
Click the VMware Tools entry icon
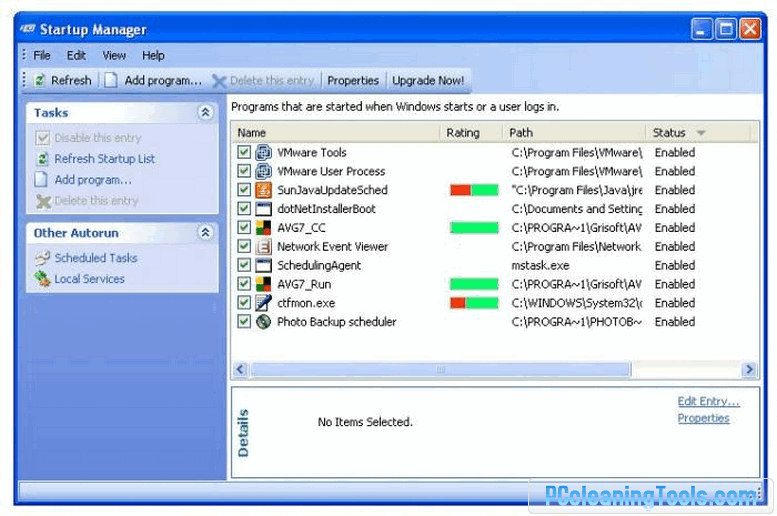[263, 152]
